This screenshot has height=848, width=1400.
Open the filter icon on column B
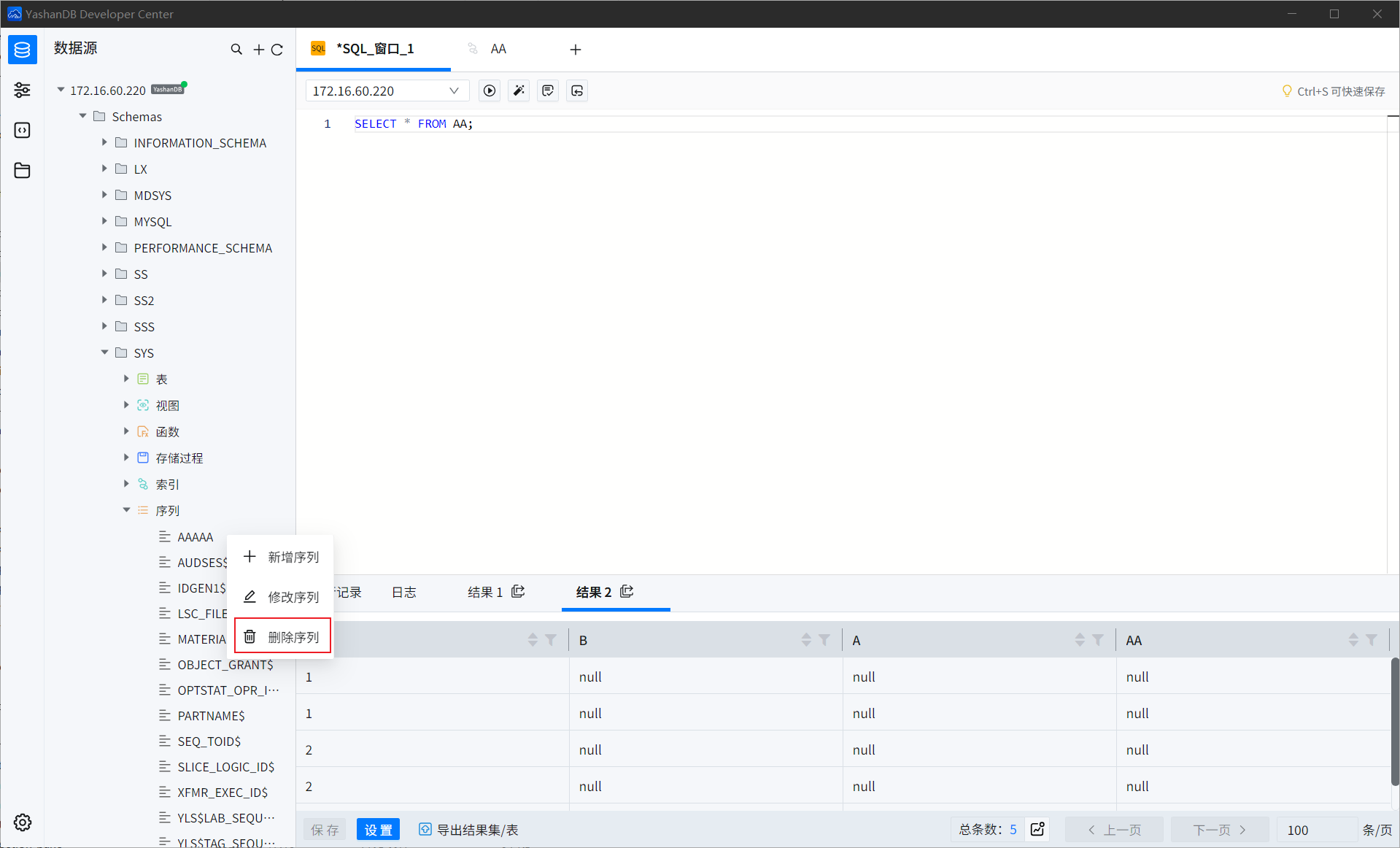[x=824, y=639]
